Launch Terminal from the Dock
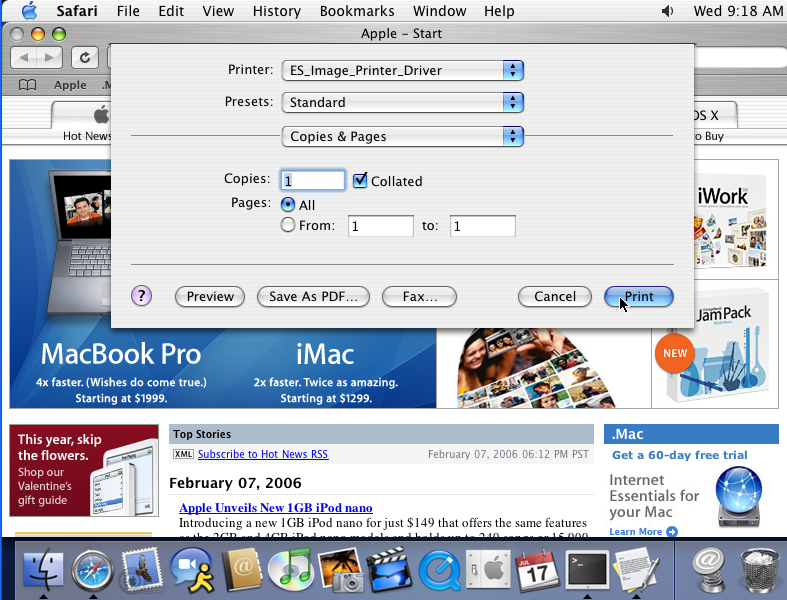The image size is (787, 600). coord(587,569)
